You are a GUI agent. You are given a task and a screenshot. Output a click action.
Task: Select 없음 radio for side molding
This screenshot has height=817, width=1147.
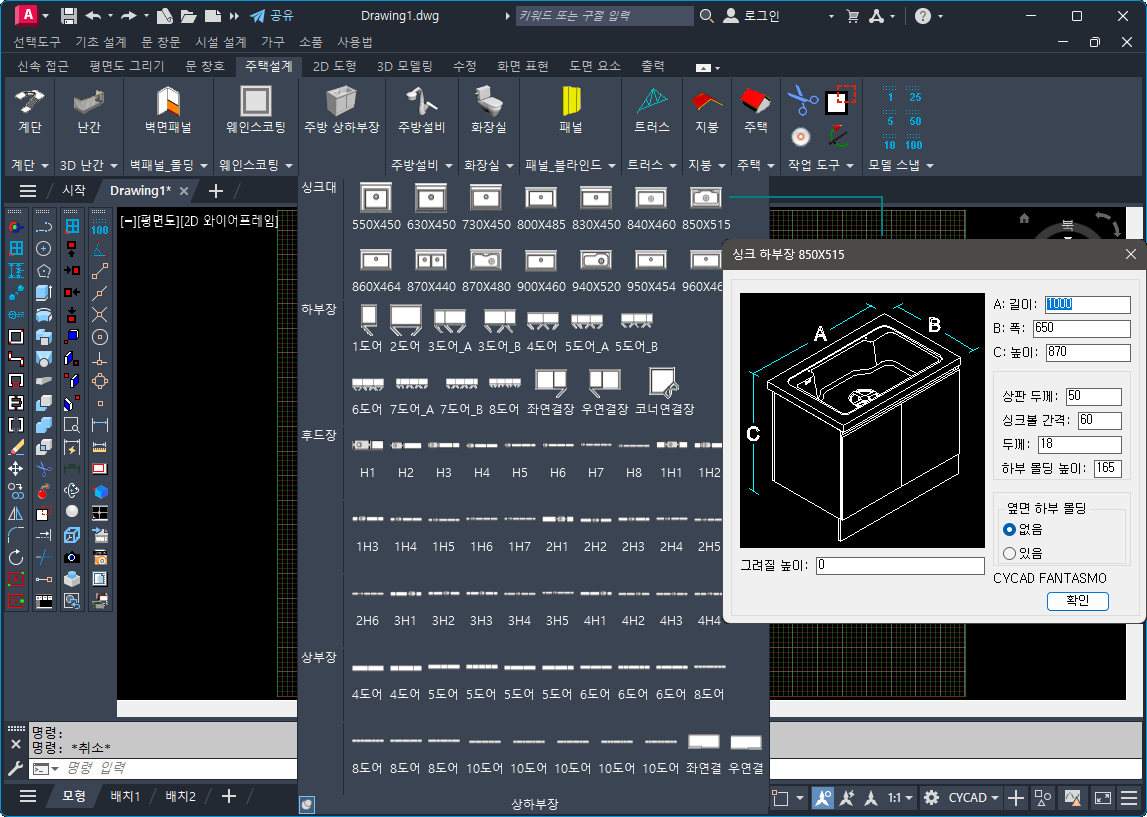(x=1010, y=529)
